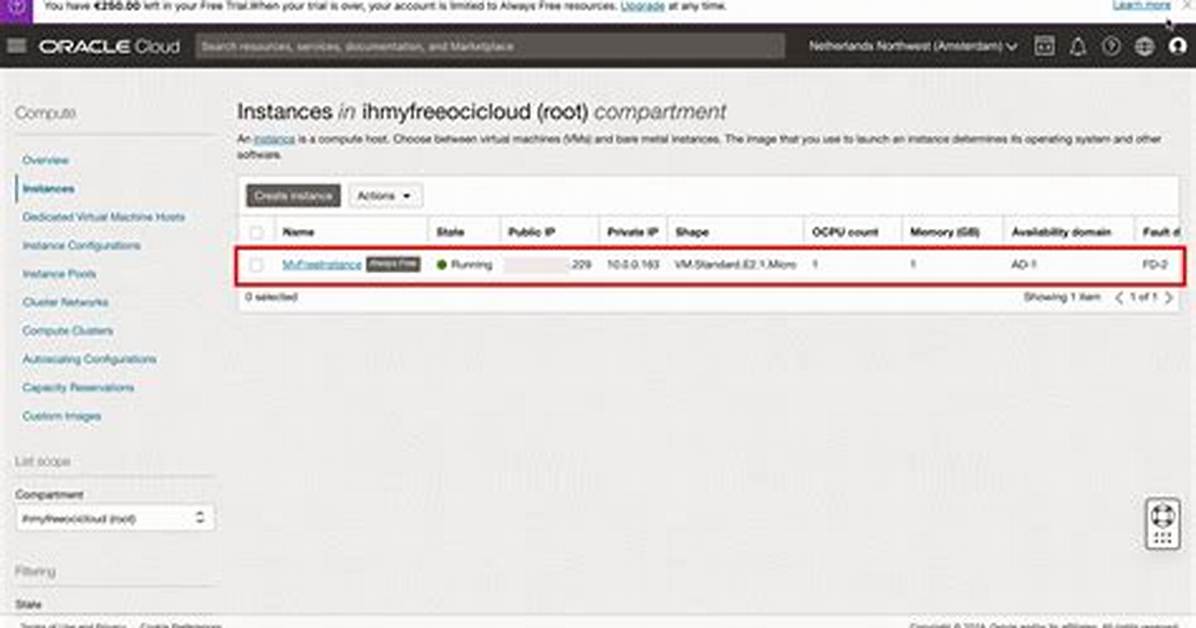Click the Private IP column header
1196x628 pixels.
[x=632, y=232]
